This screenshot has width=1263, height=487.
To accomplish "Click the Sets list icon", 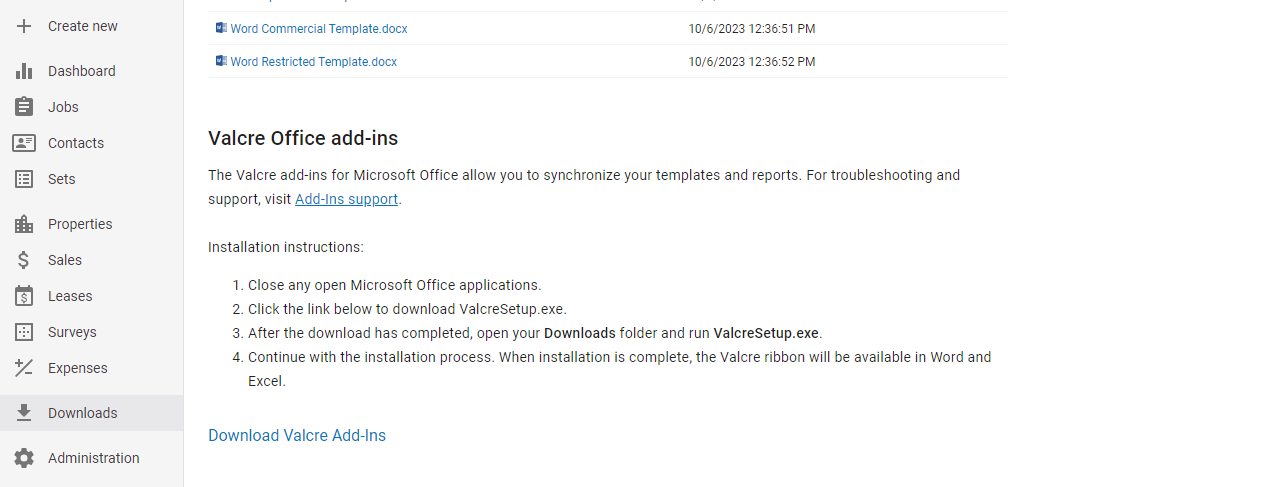I will pyautogui.click(x=24, y=179).
